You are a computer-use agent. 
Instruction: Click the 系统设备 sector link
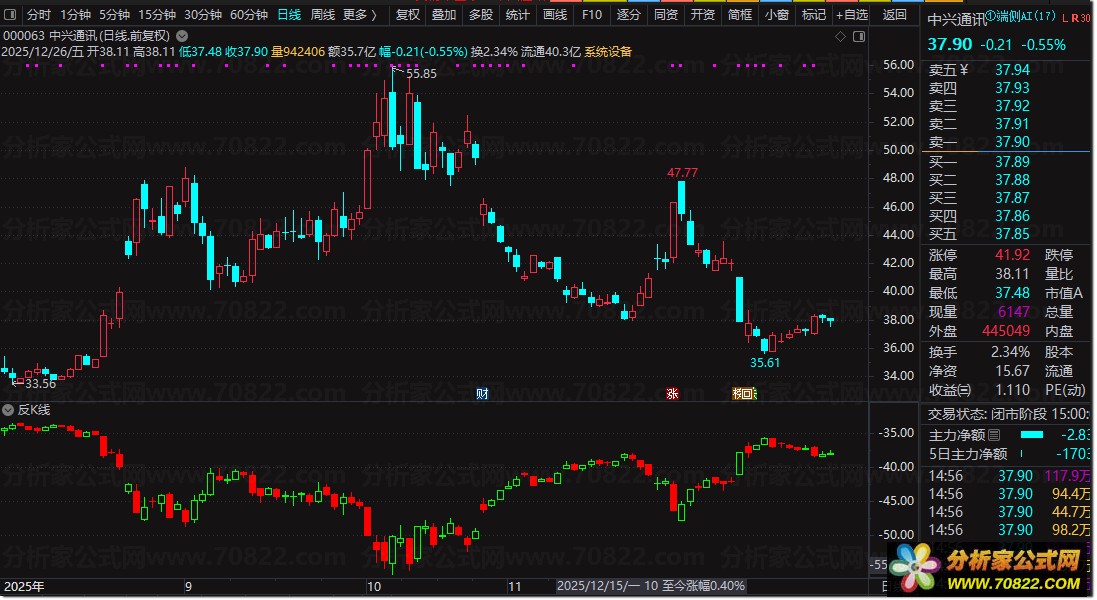click(608, 52)
